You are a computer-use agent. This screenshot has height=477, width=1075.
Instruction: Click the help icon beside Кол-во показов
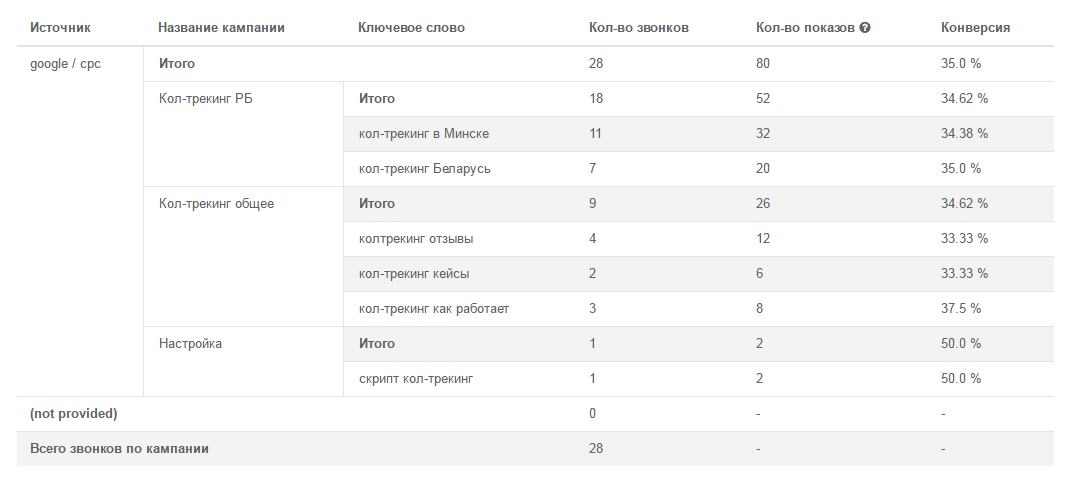[x=865, y=28]
